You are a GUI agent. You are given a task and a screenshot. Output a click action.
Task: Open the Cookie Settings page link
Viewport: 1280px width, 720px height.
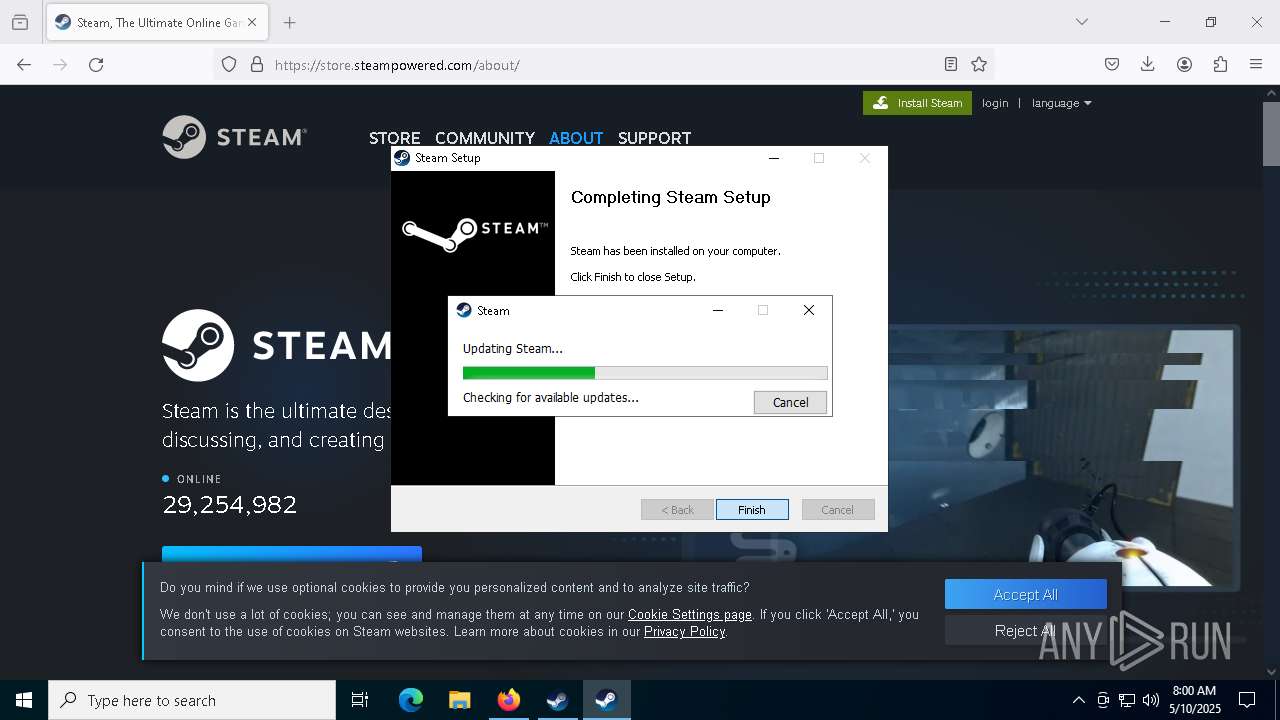689,614
